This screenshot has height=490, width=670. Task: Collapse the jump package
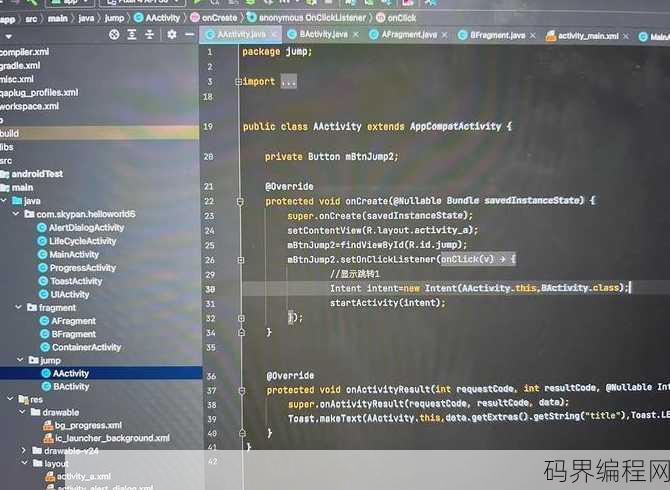click(x=21, y=360)
